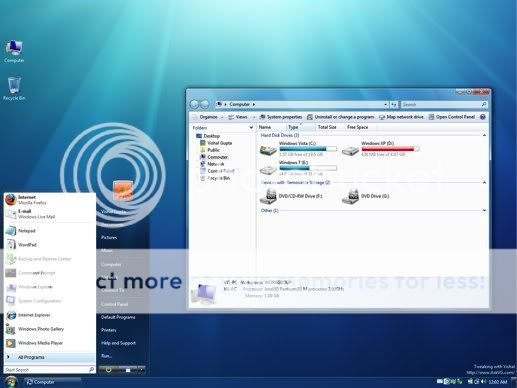Viewport: 517px width, 388px height.
Task: Open the Recycle Bin desktop icon
Action: [14, 88]
